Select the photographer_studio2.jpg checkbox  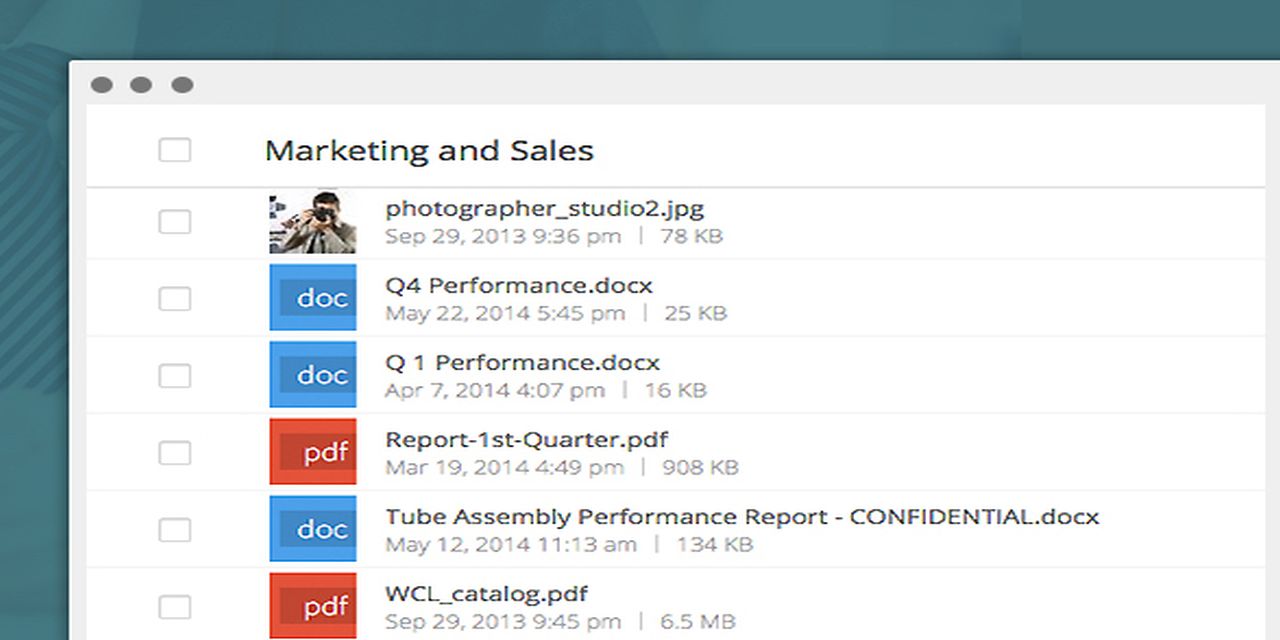coord(175,222)
